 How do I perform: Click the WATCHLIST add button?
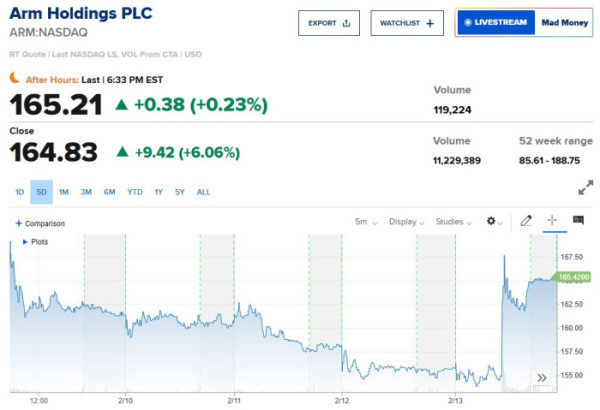pos(407,23)
